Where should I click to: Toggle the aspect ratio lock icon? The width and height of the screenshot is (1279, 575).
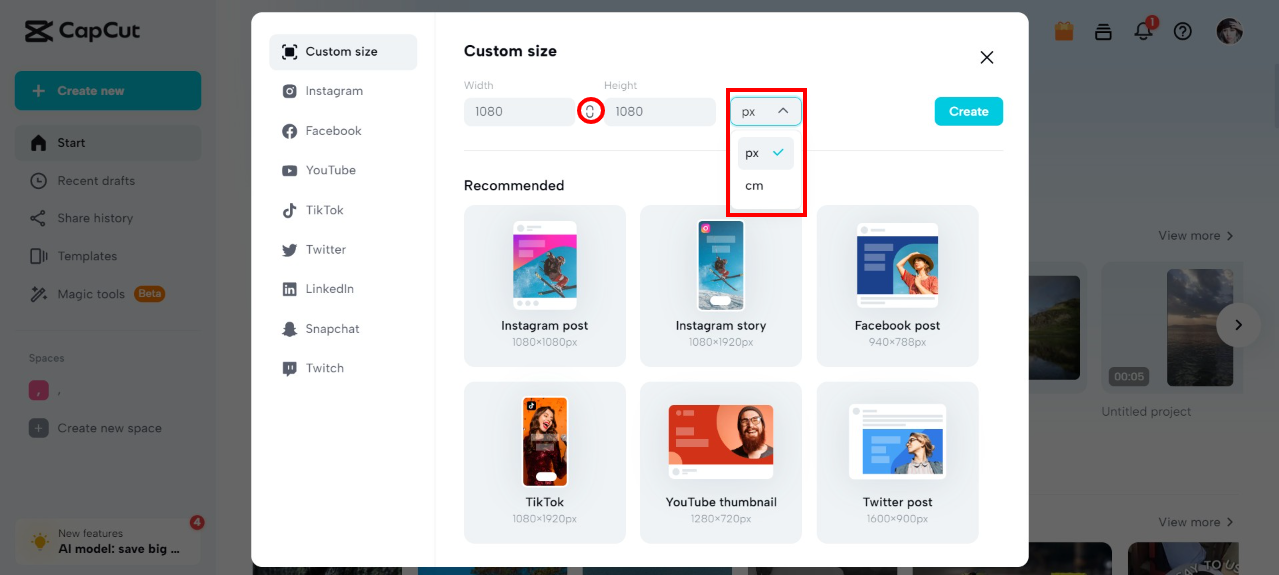590,111
